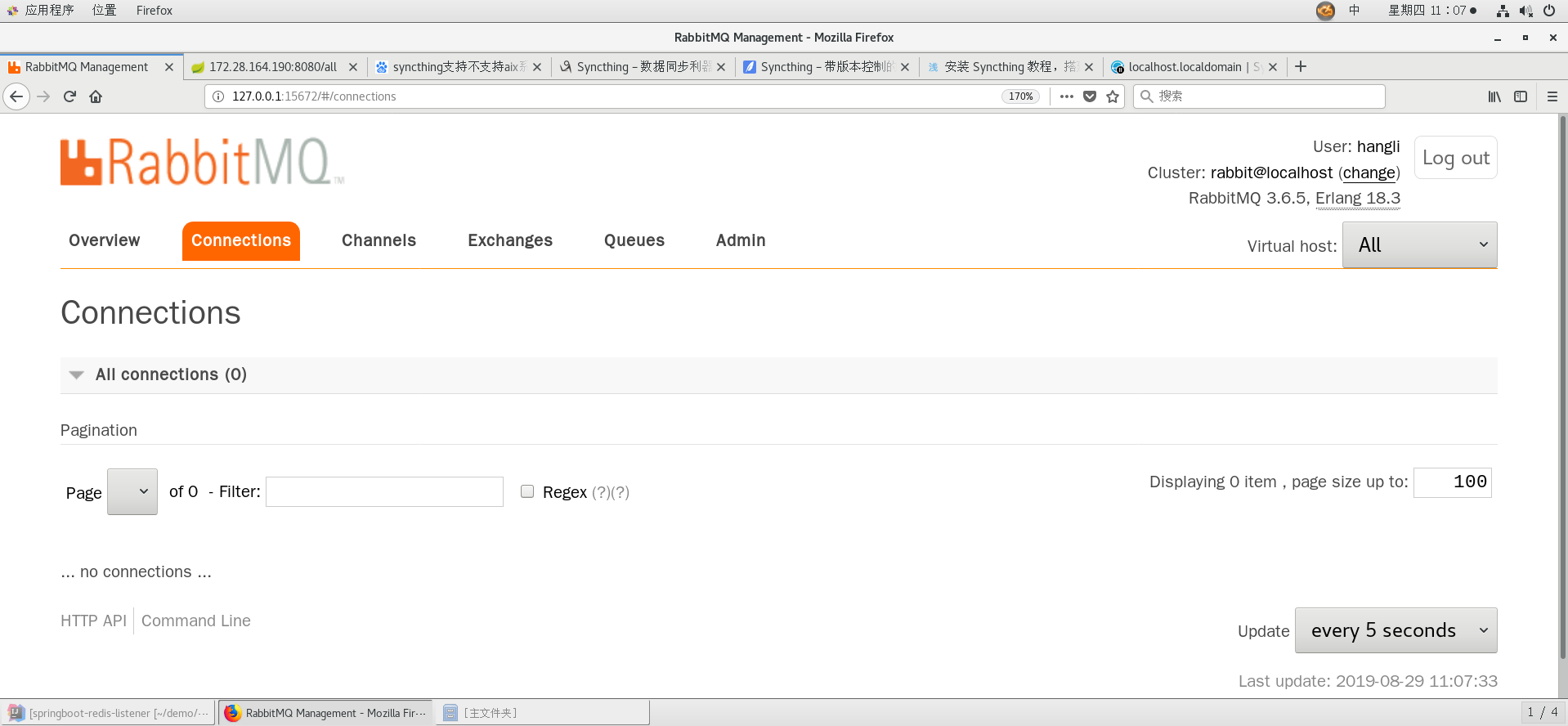Image resolution: width=1568 pixels, height=726 pixels.
Task: Switch to springboot-redis-listener taskbar window
Action: (x=108, y=713)
